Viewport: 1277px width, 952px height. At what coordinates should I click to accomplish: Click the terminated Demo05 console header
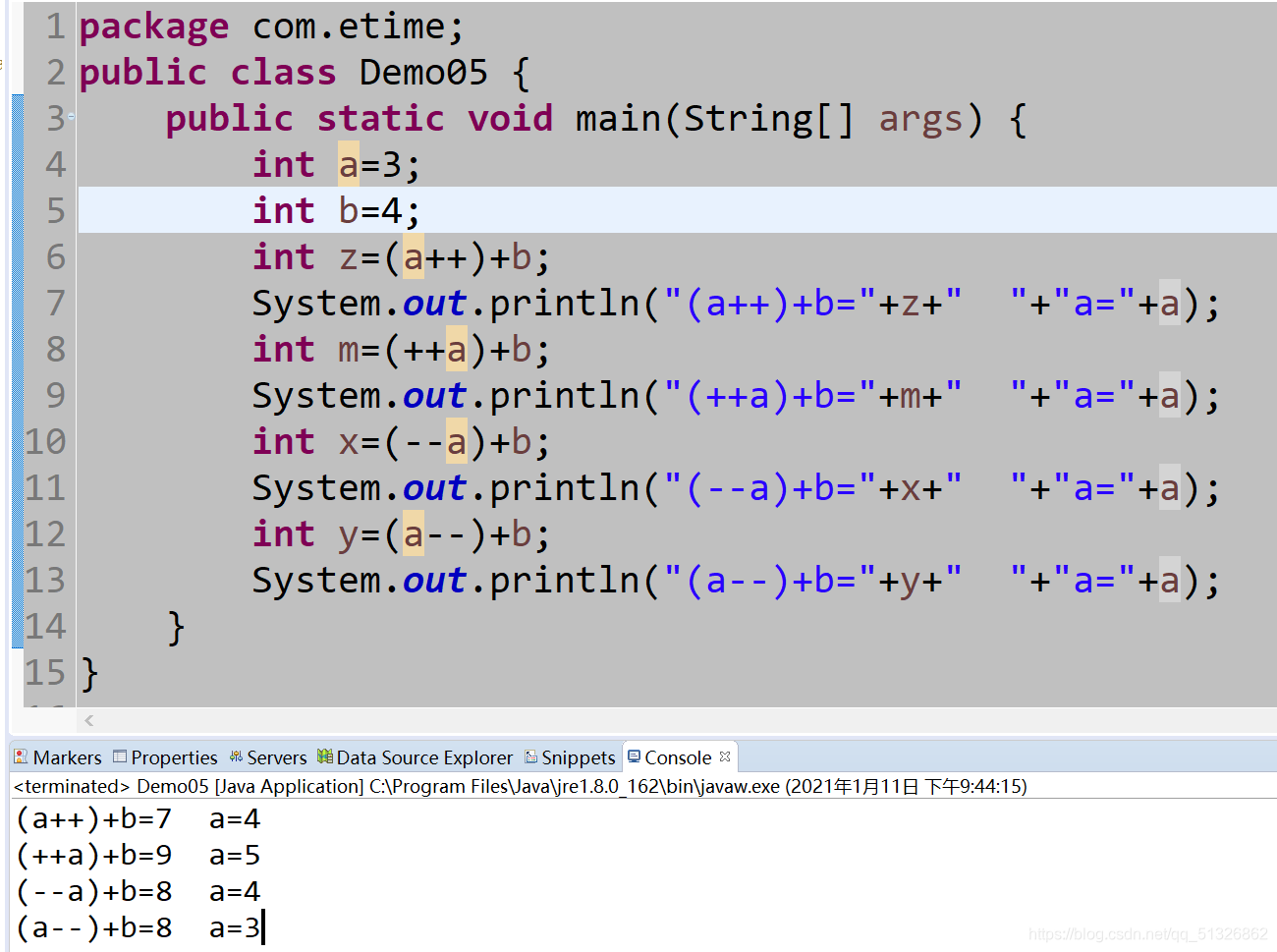coord(520,786)
